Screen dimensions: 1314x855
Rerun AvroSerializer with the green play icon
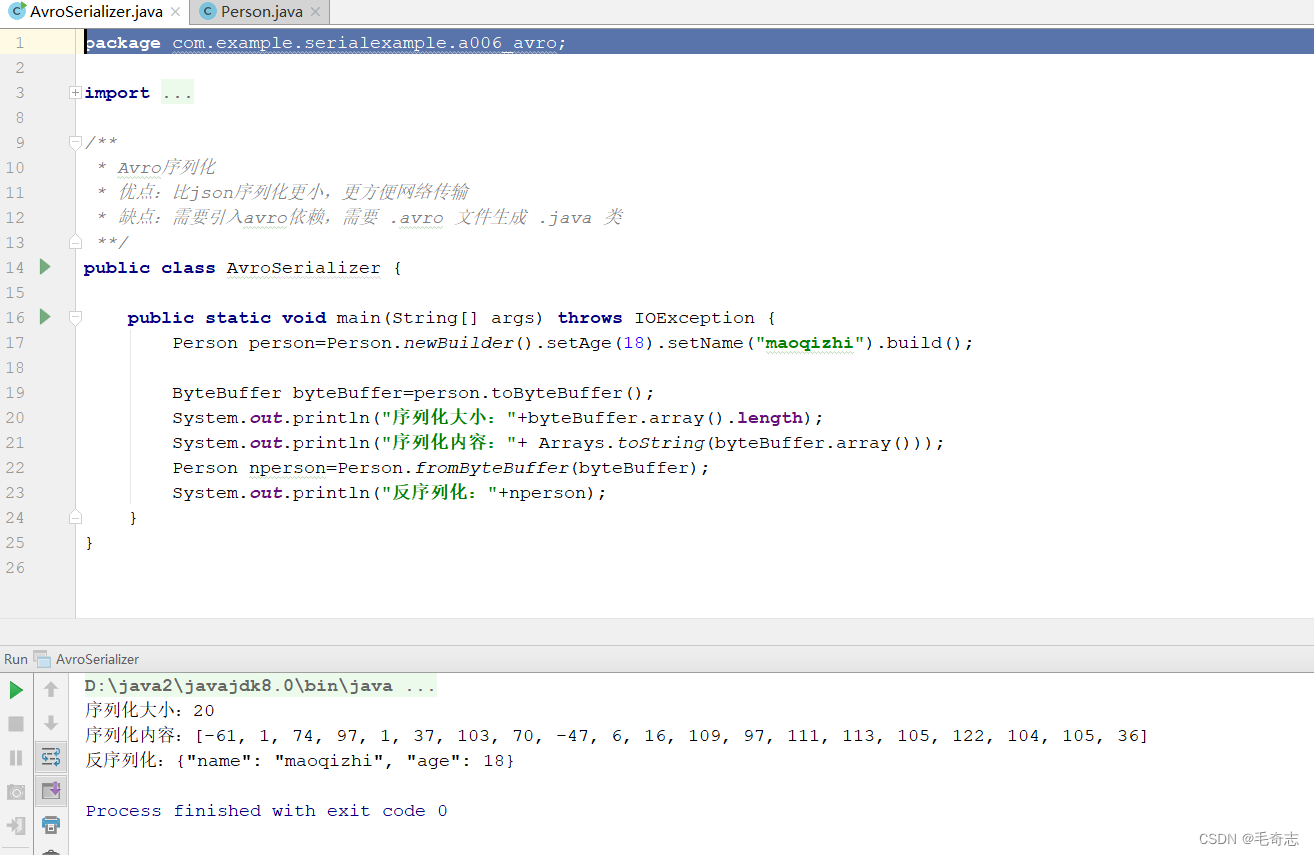pyautogui.click(x=16, y=690)
